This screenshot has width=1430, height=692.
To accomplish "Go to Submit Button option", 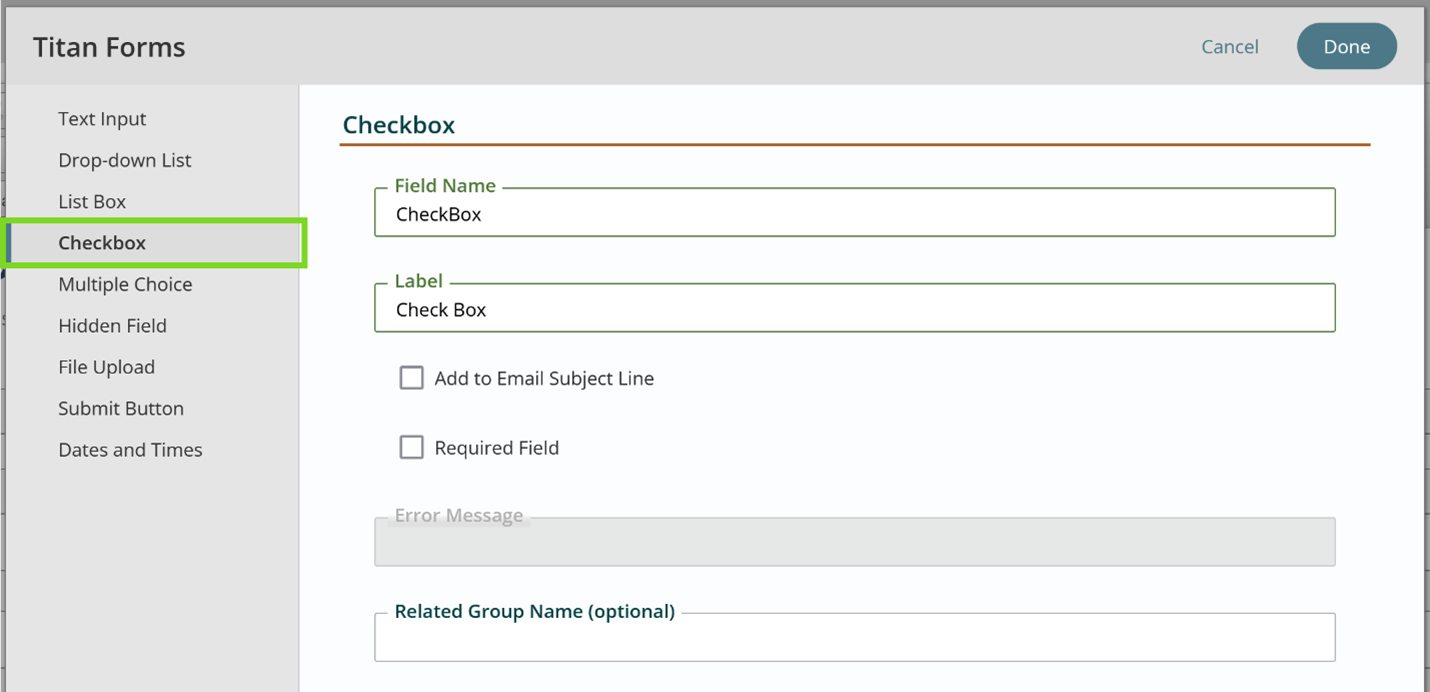I will point(121,409).
